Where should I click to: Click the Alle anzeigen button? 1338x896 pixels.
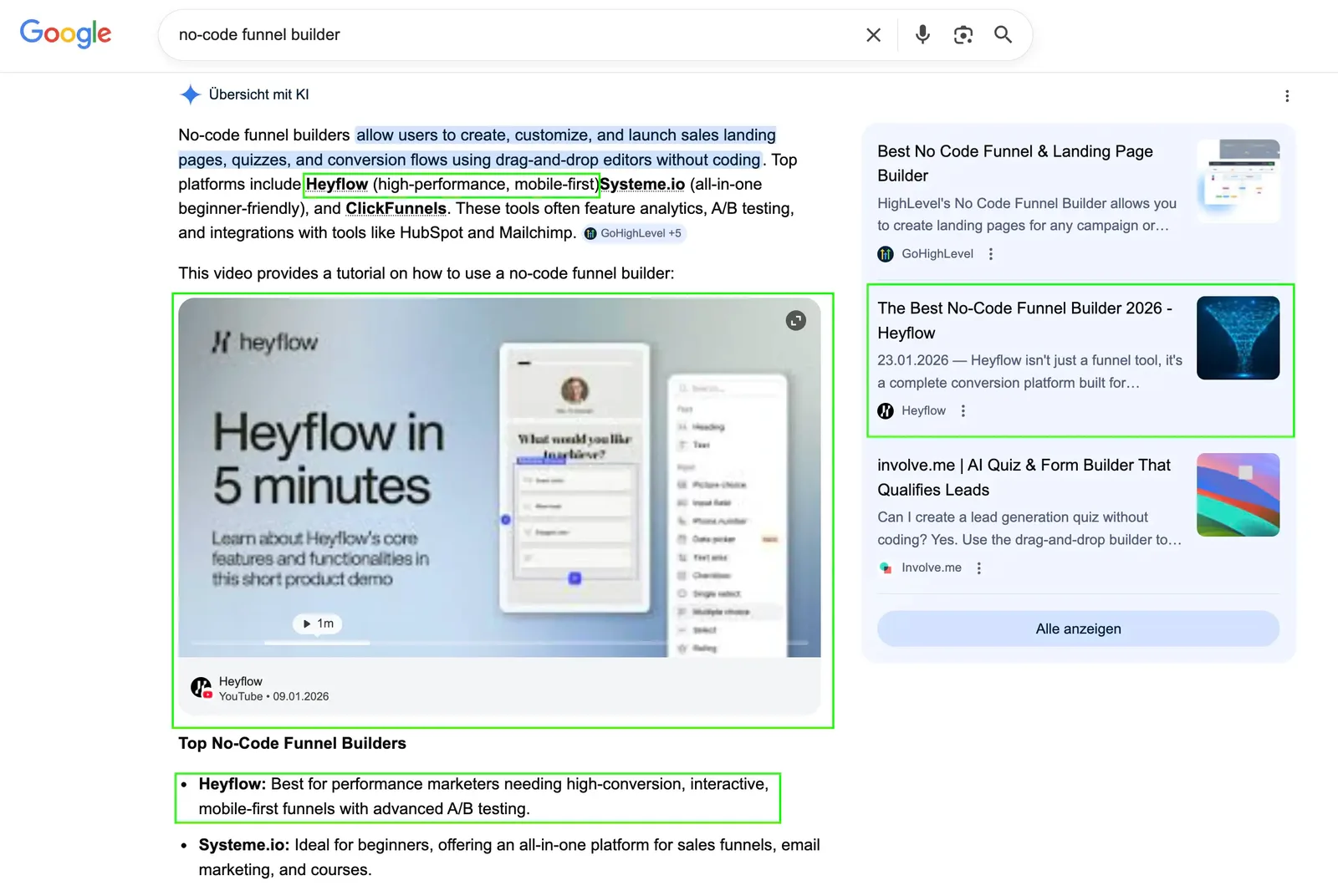tap(1079, 629)
